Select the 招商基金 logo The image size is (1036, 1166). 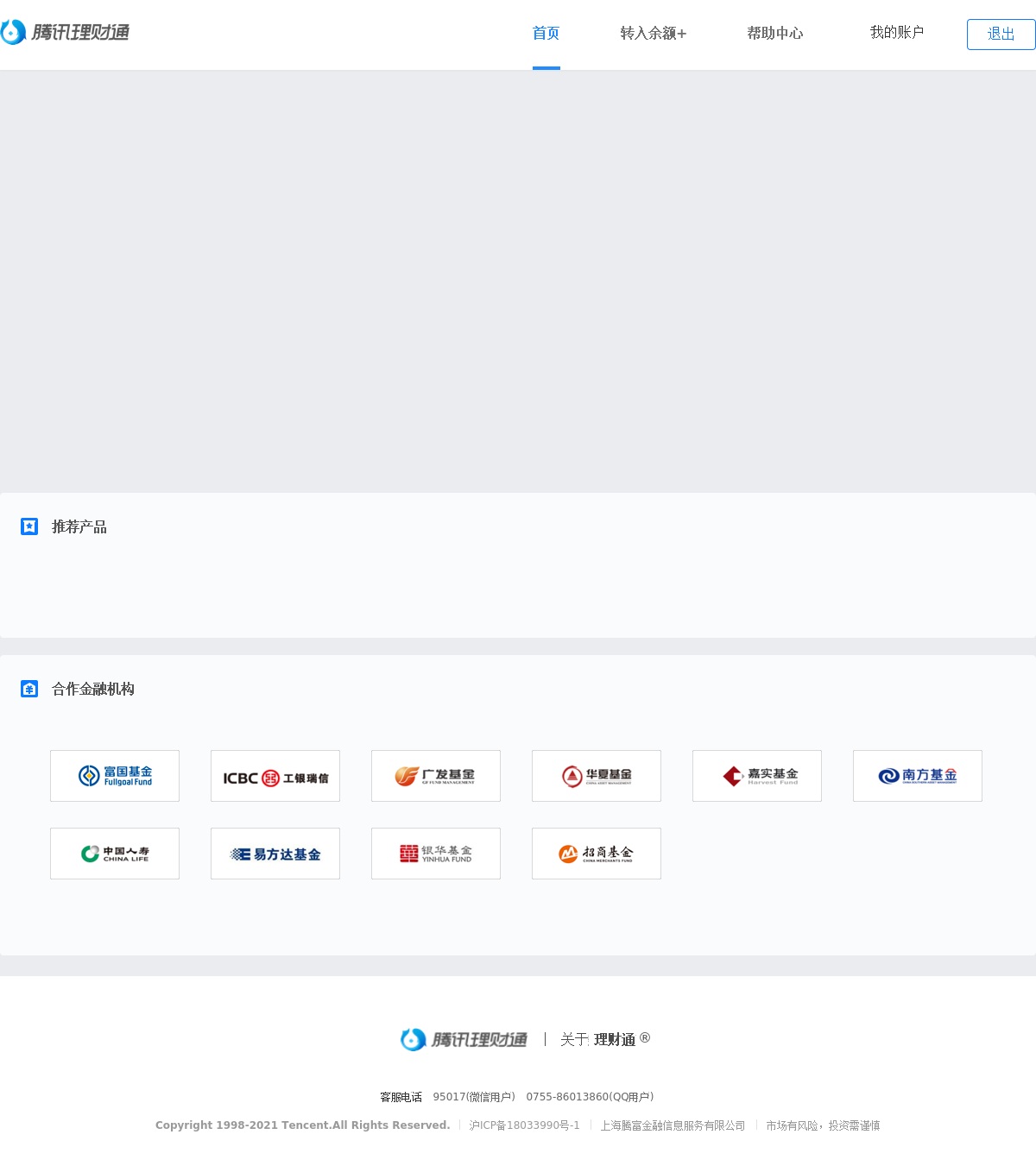pos(597,854)
